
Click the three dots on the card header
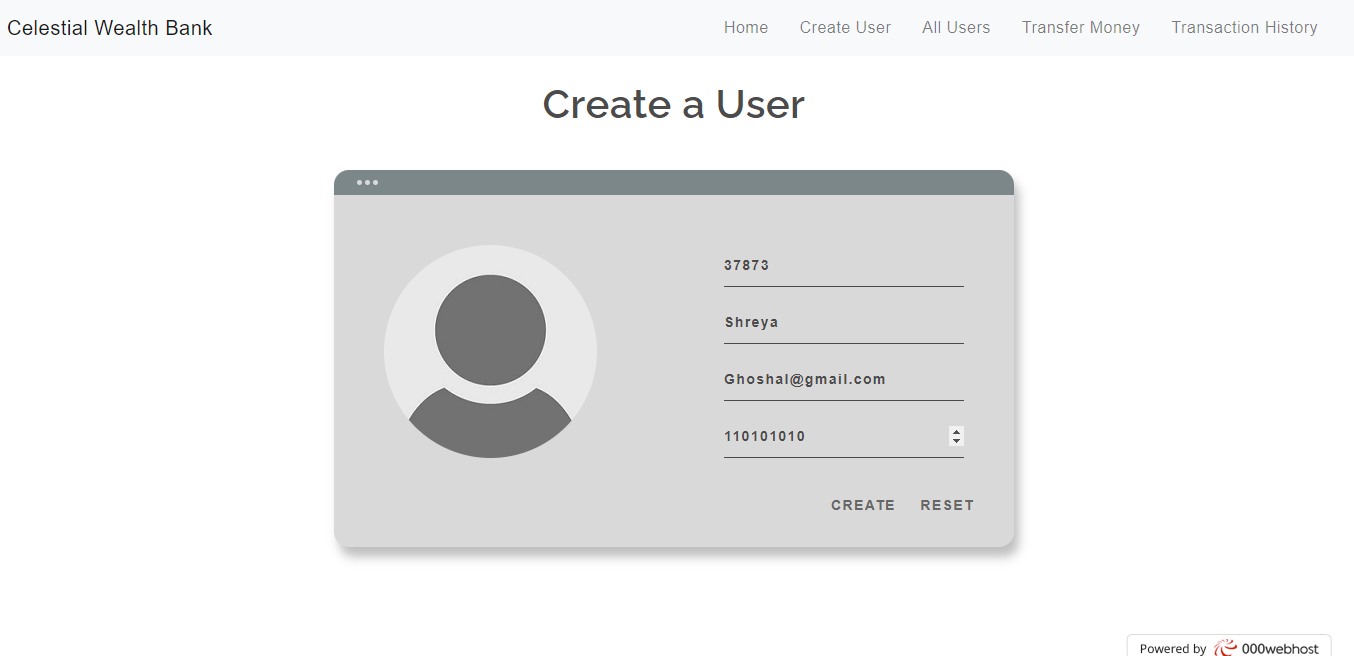pyautogui.click(x=368, y=182)
